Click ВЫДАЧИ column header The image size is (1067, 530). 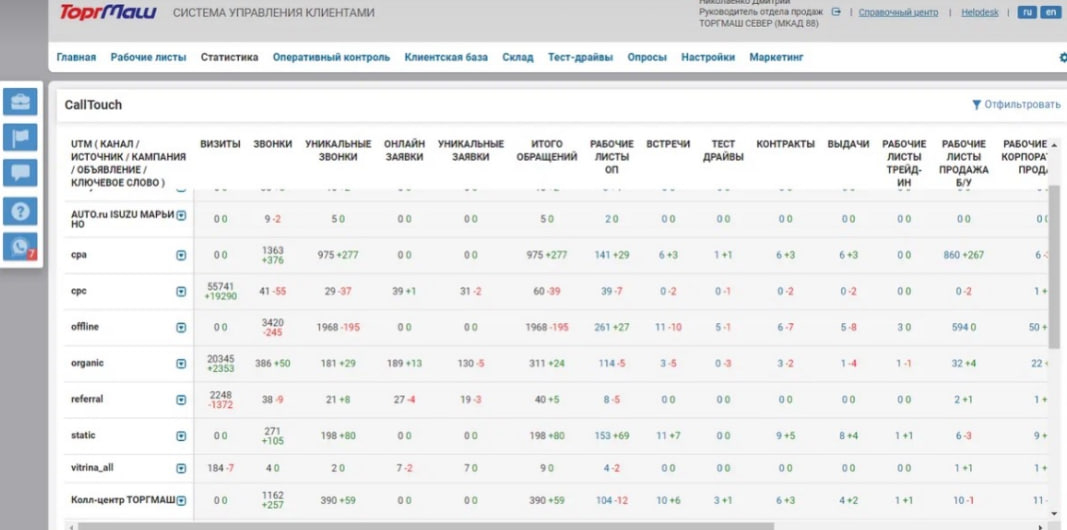pyautogui.click(x=849, y=144)
